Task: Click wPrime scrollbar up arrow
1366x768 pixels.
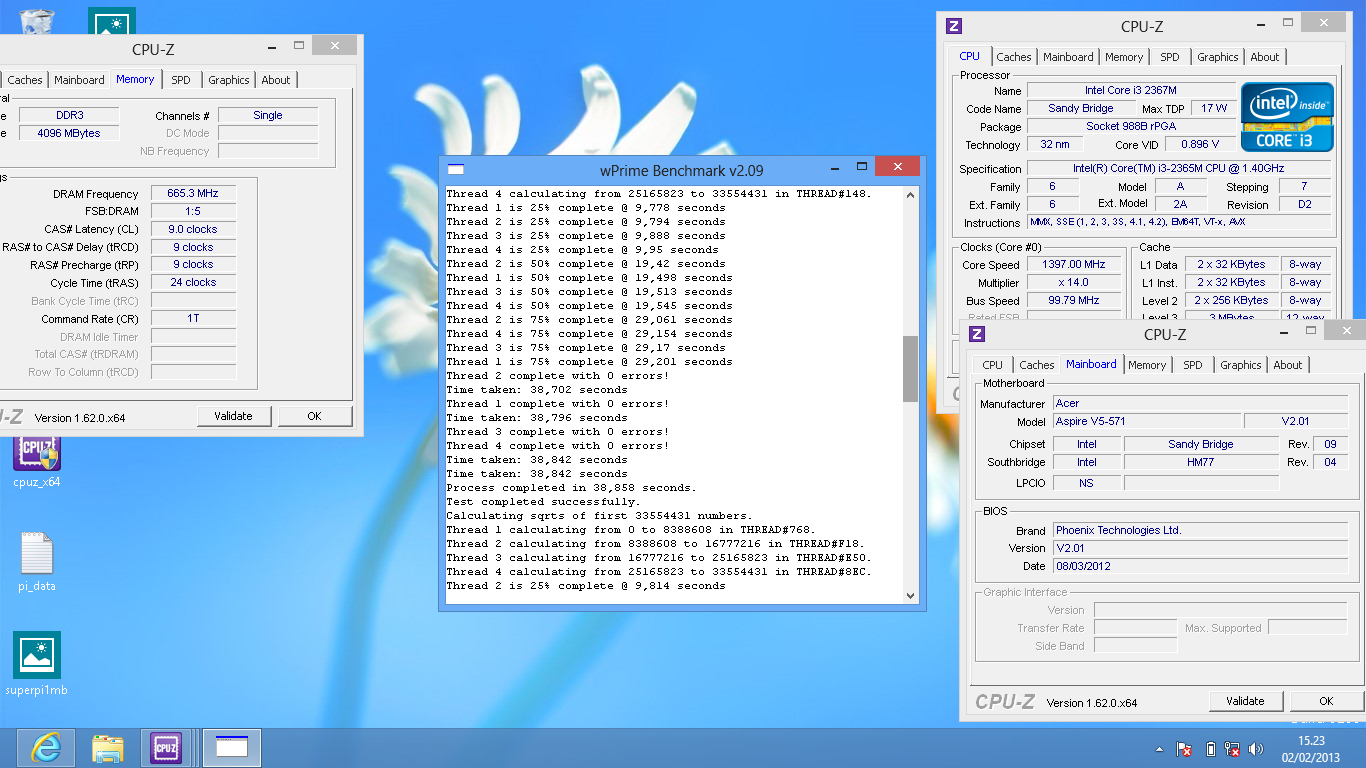Action: 910,195
